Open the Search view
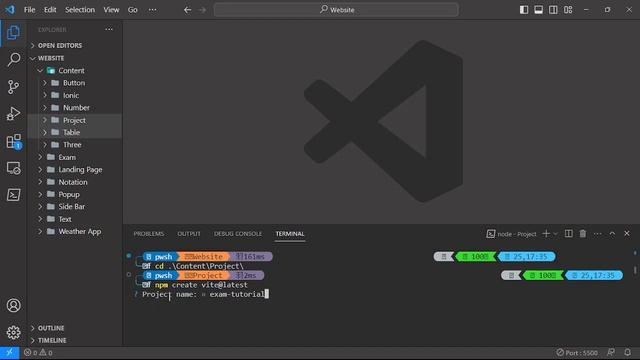Viewport: 640px width, 360px height. pos(13,60)
